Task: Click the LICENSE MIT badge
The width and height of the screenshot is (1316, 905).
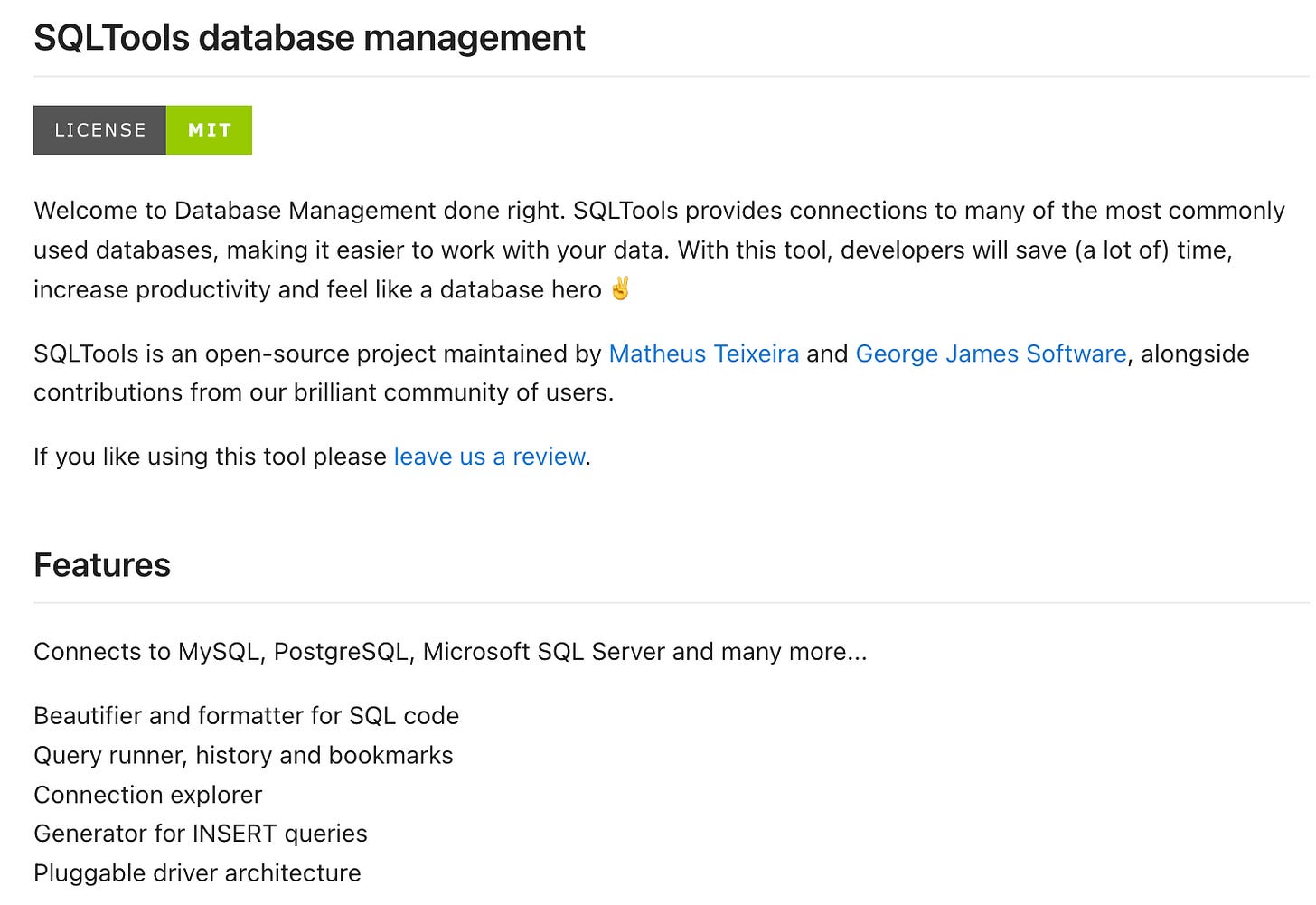Action: 142,129
